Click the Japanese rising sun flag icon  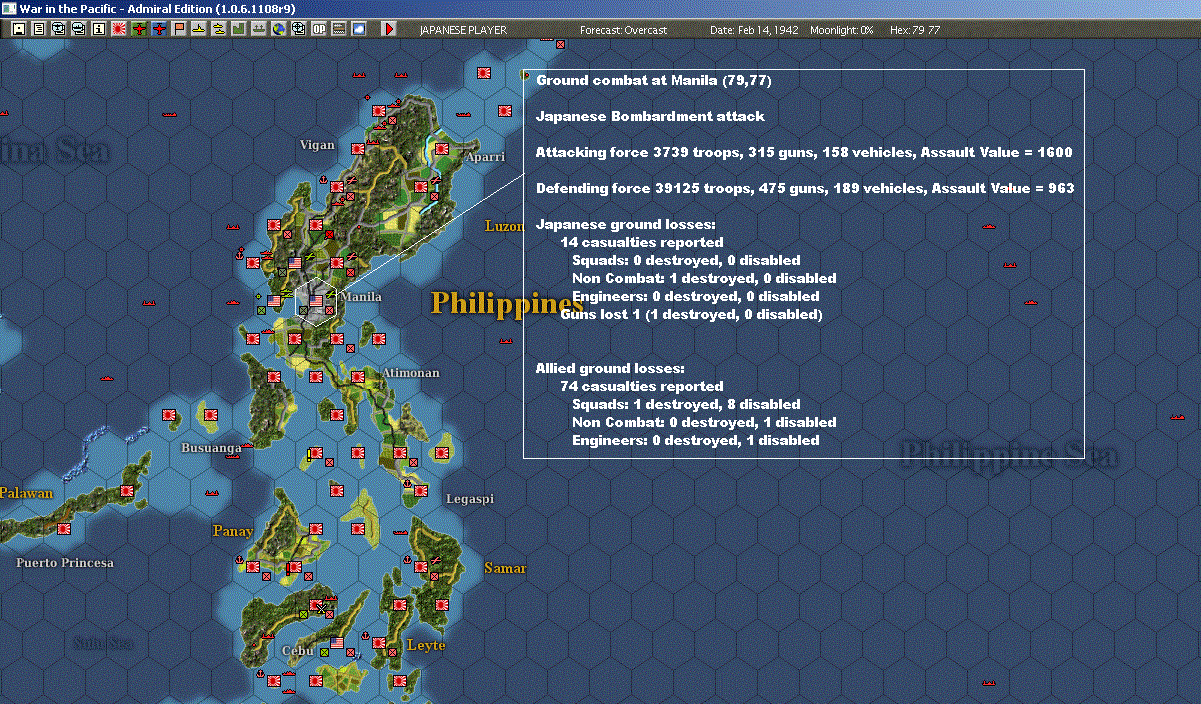(x=118, y=29)
